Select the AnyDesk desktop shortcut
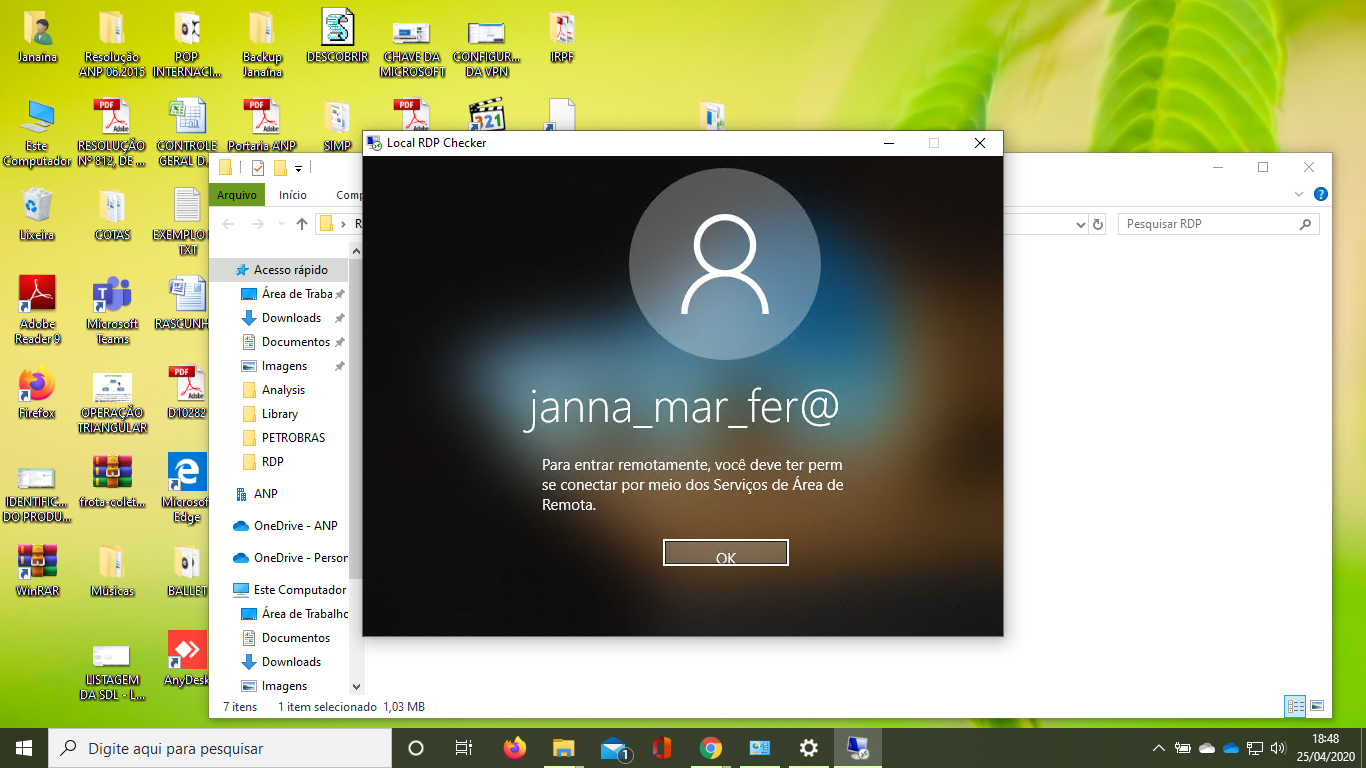 (x=187, y=658)
